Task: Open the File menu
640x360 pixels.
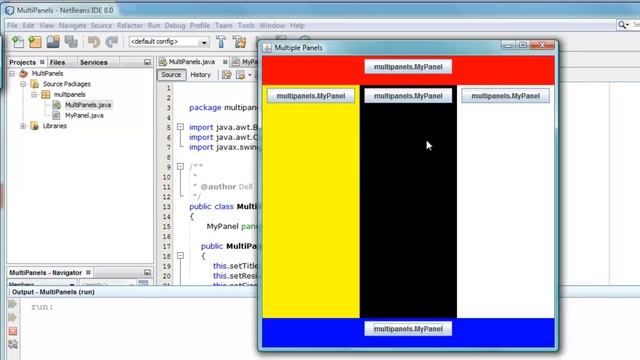Action: 12,25
